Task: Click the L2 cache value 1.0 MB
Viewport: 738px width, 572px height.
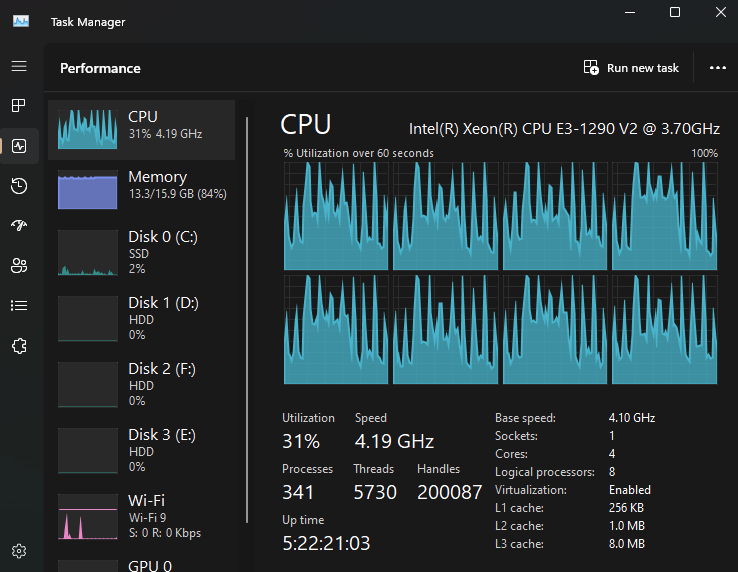Action: (x=626, y=525)
